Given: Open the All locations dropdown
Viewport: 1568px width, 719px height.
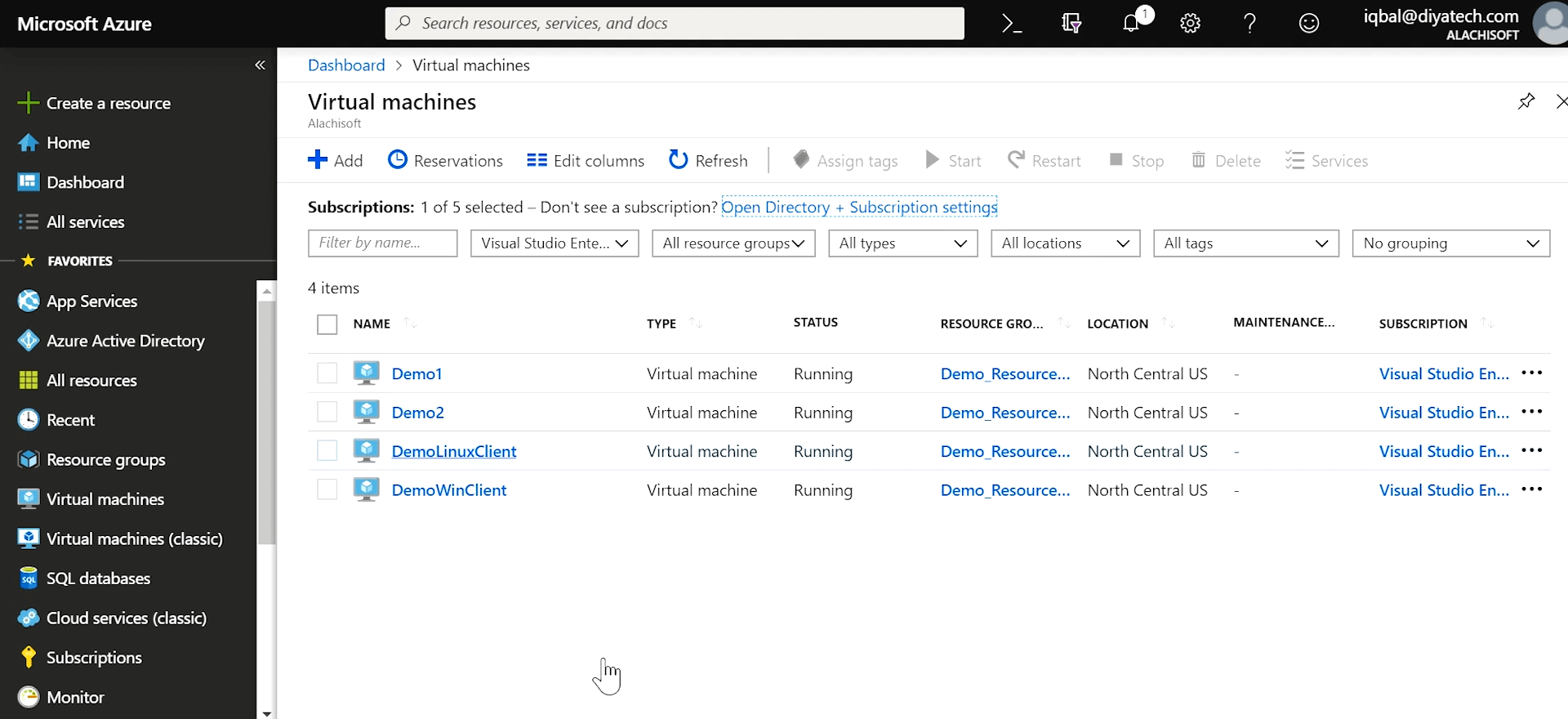Looking at the screenshot, I should [1065, 243].
